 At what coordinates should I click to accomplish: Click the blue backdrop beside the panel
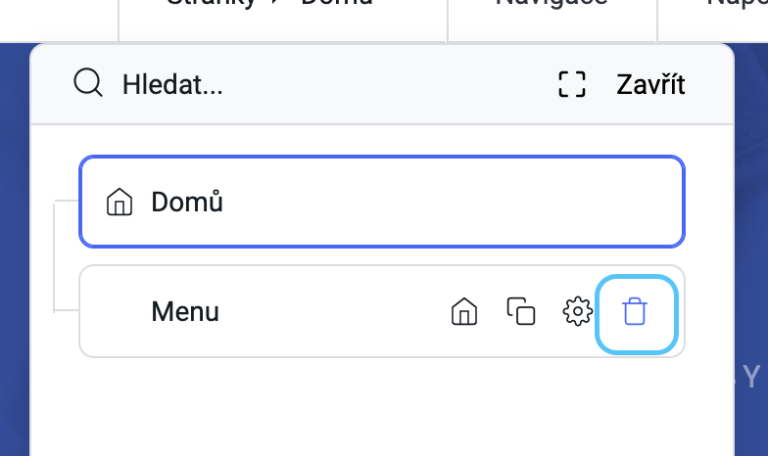[x=14, y=245]
